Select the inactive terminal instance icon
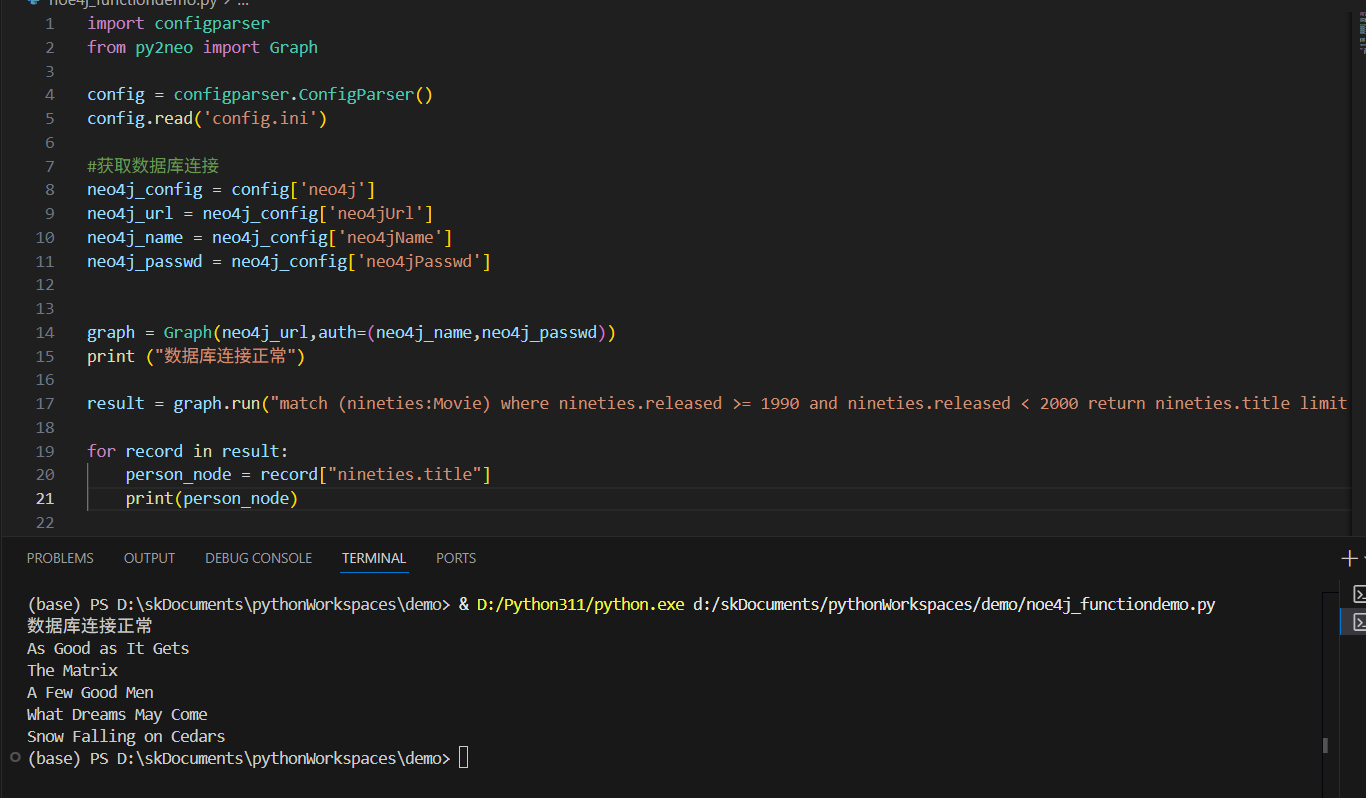The image size is (1366, 798). click(1358, 594)
